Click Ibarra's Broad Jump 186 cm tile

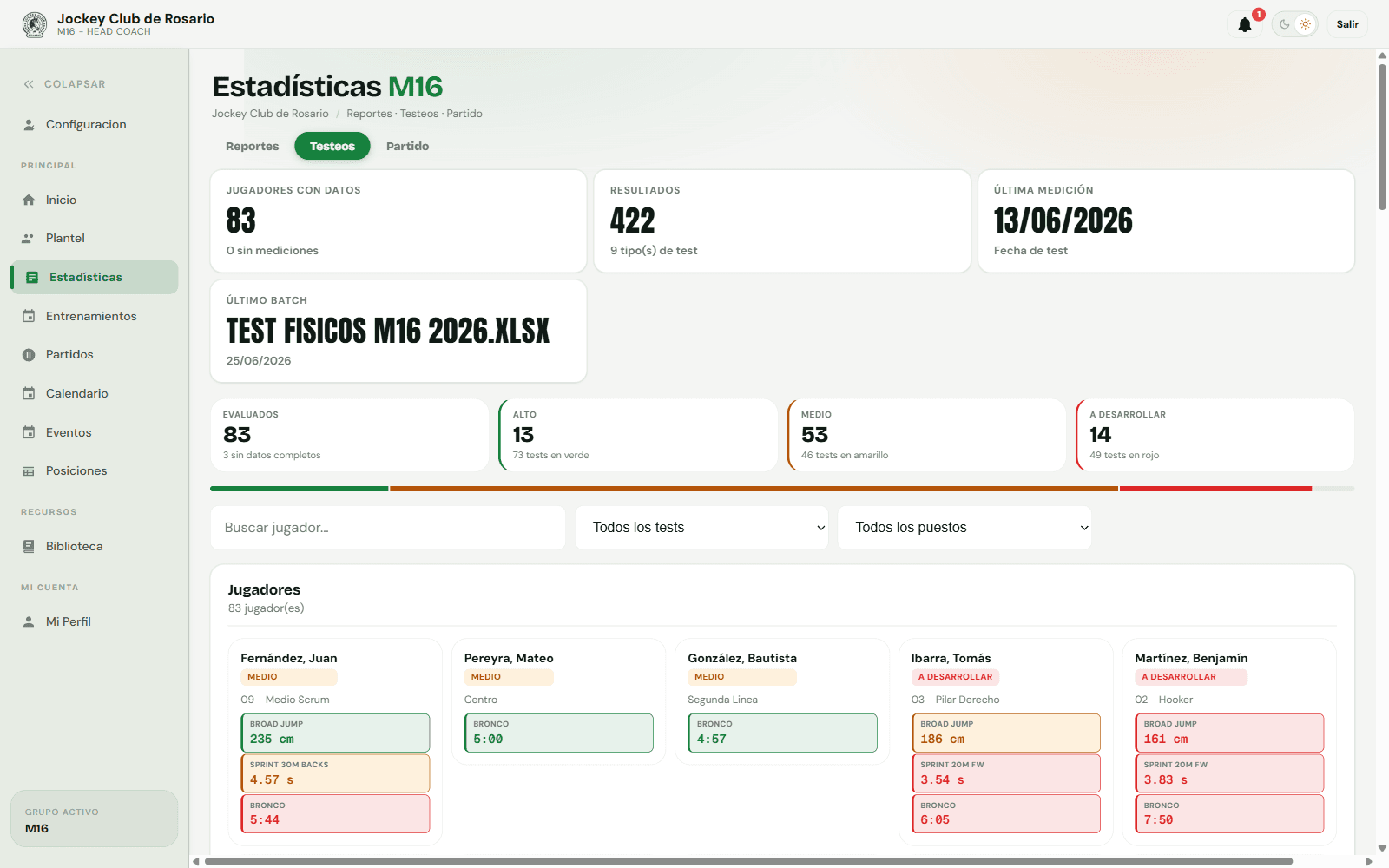pyautogui.click(x=1006, y=733)
